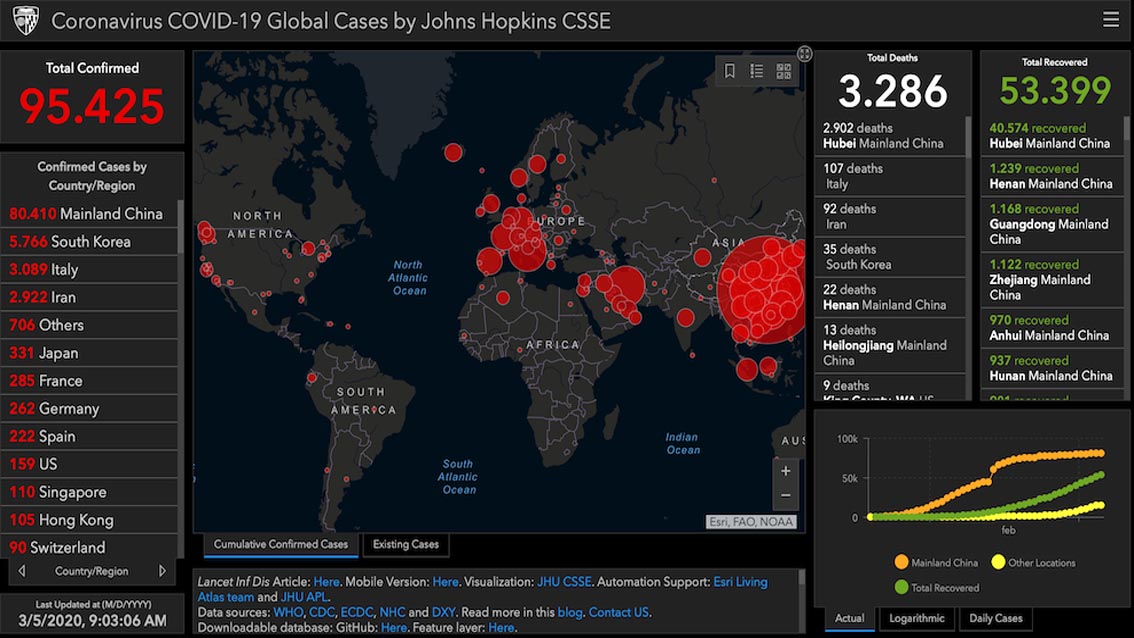The height and width of the screenshot is (638, 1134).
Task: Select South Korea in country list
Action: 89,242
